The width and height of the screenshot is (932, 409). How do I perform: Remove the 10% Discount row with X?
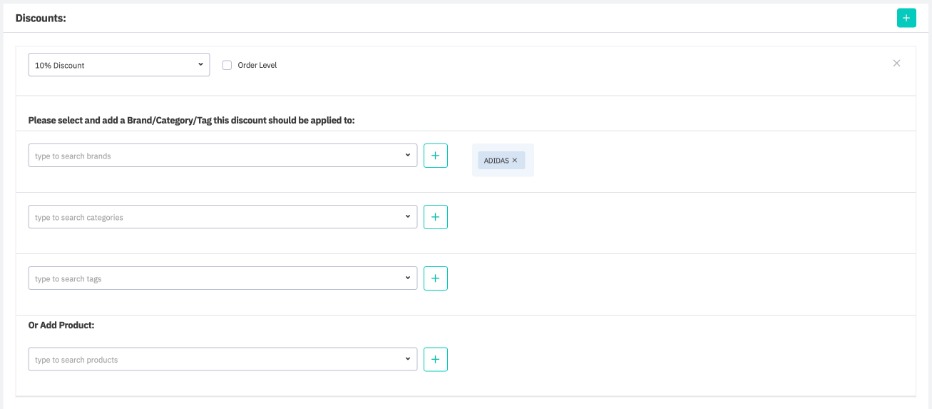896,63
